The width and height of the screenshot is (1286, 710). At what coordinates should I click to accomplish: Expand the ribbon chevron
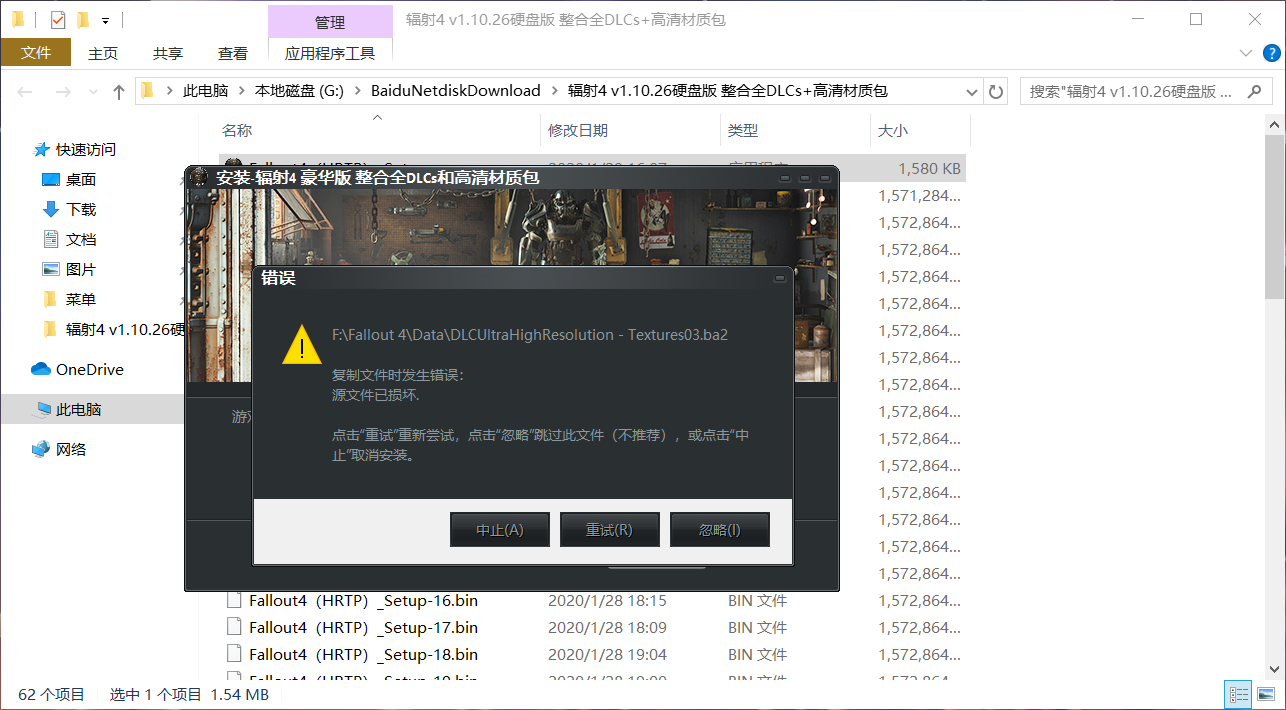point(1246,53)
